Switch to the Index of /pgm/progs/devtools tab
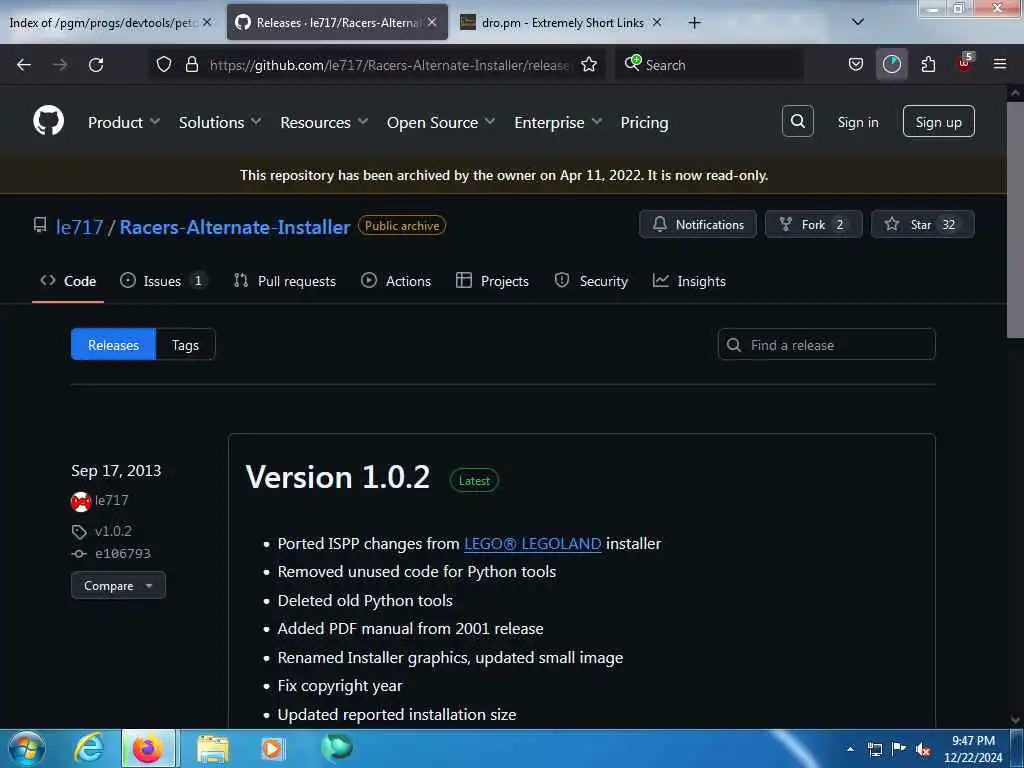The image size is (1024, 768). point(103,22)
